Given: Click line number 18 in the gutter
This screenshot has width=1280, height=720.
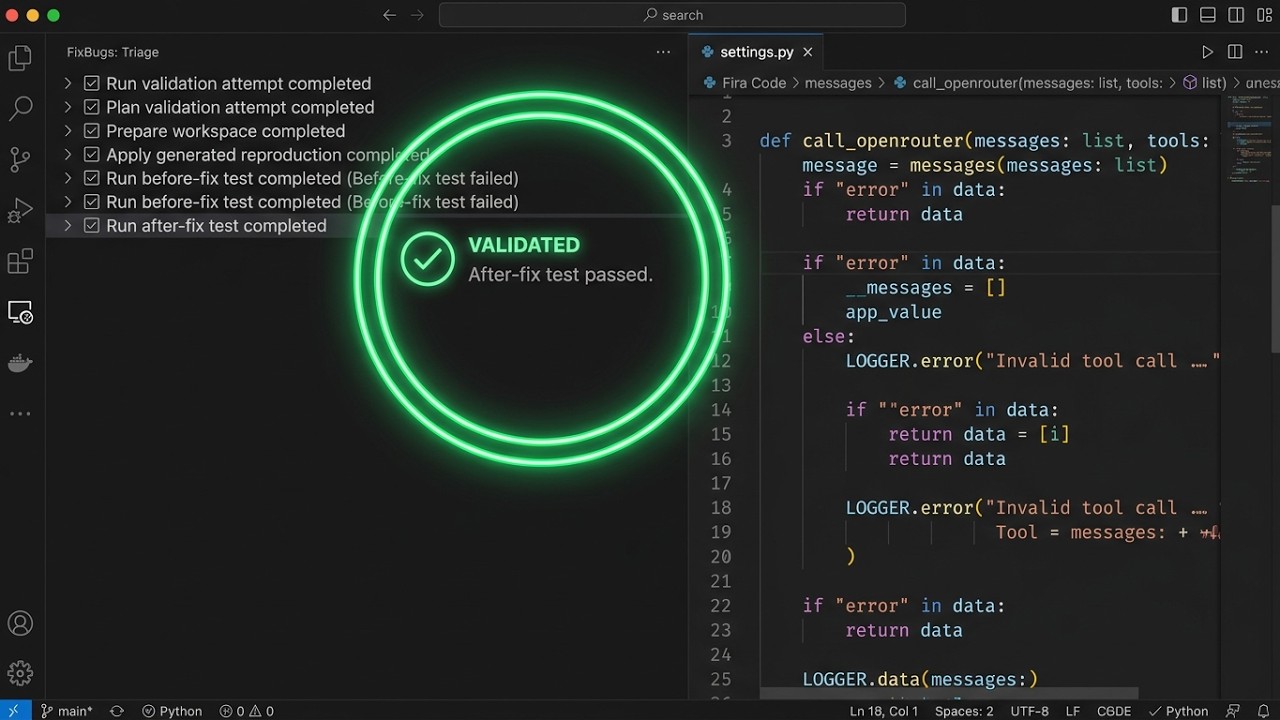Looking at the screenshot, I should pyautogui.click(x=721, y=508).
